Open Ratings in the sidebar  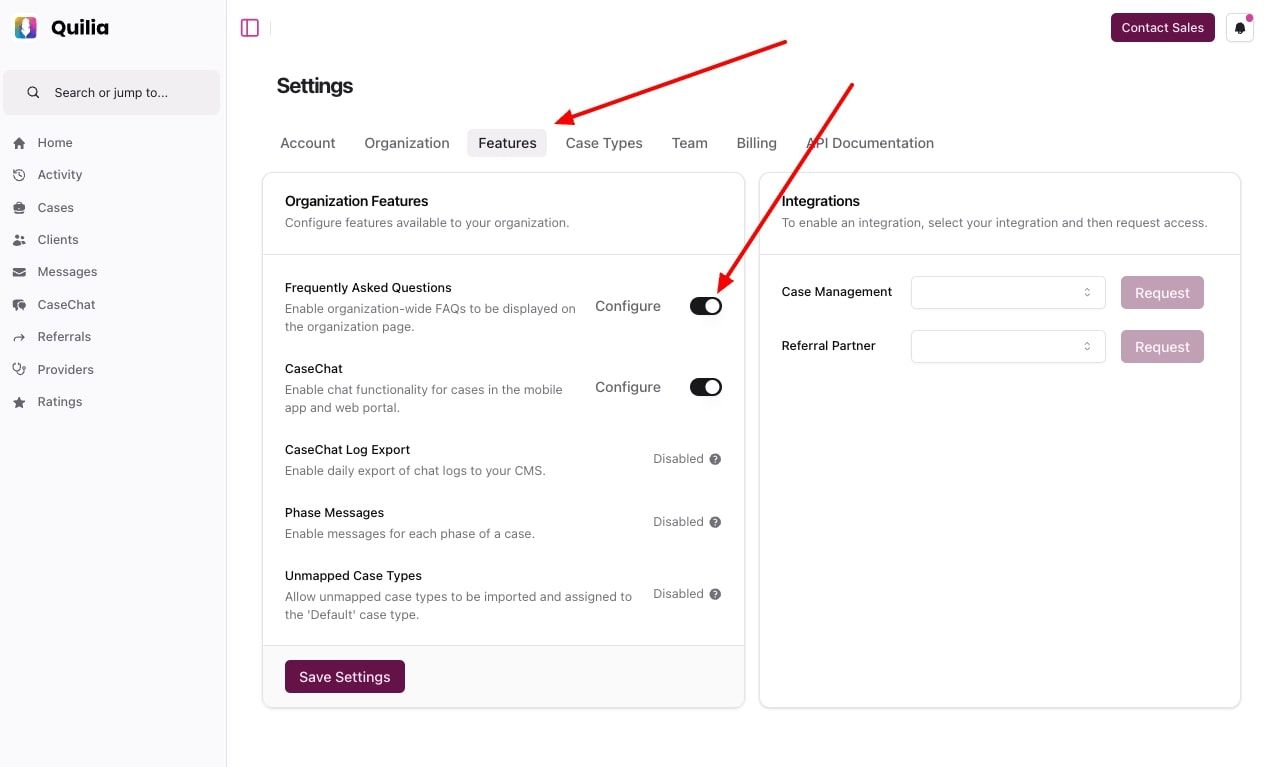tap(60, 402)
